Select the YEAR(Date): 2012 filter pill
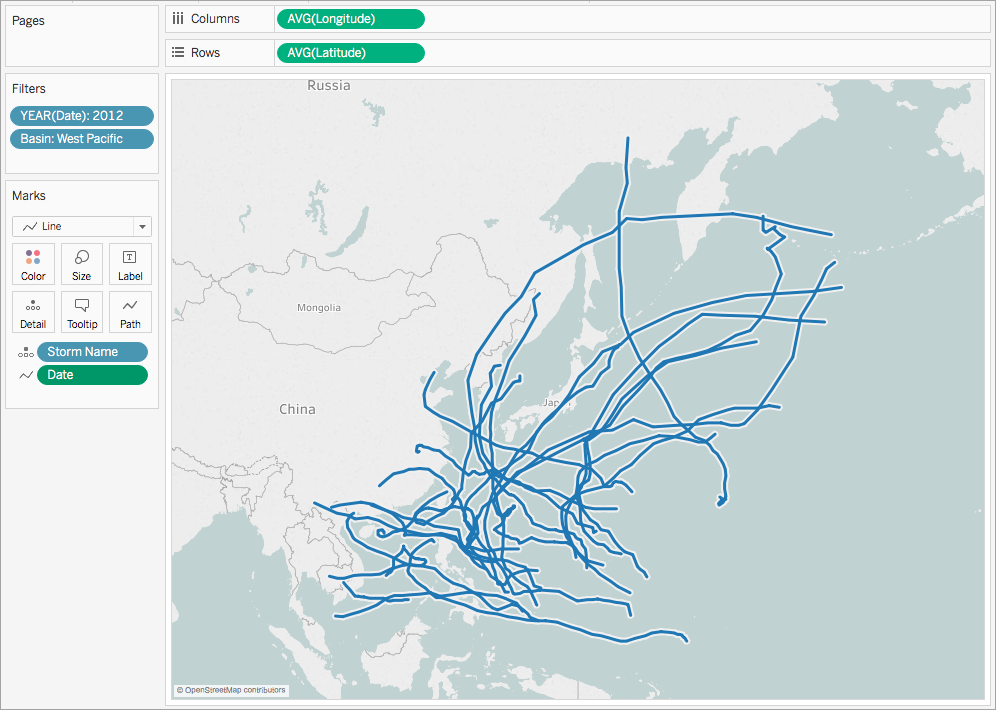This screenshot has width=996, height=710. [82, 116]
